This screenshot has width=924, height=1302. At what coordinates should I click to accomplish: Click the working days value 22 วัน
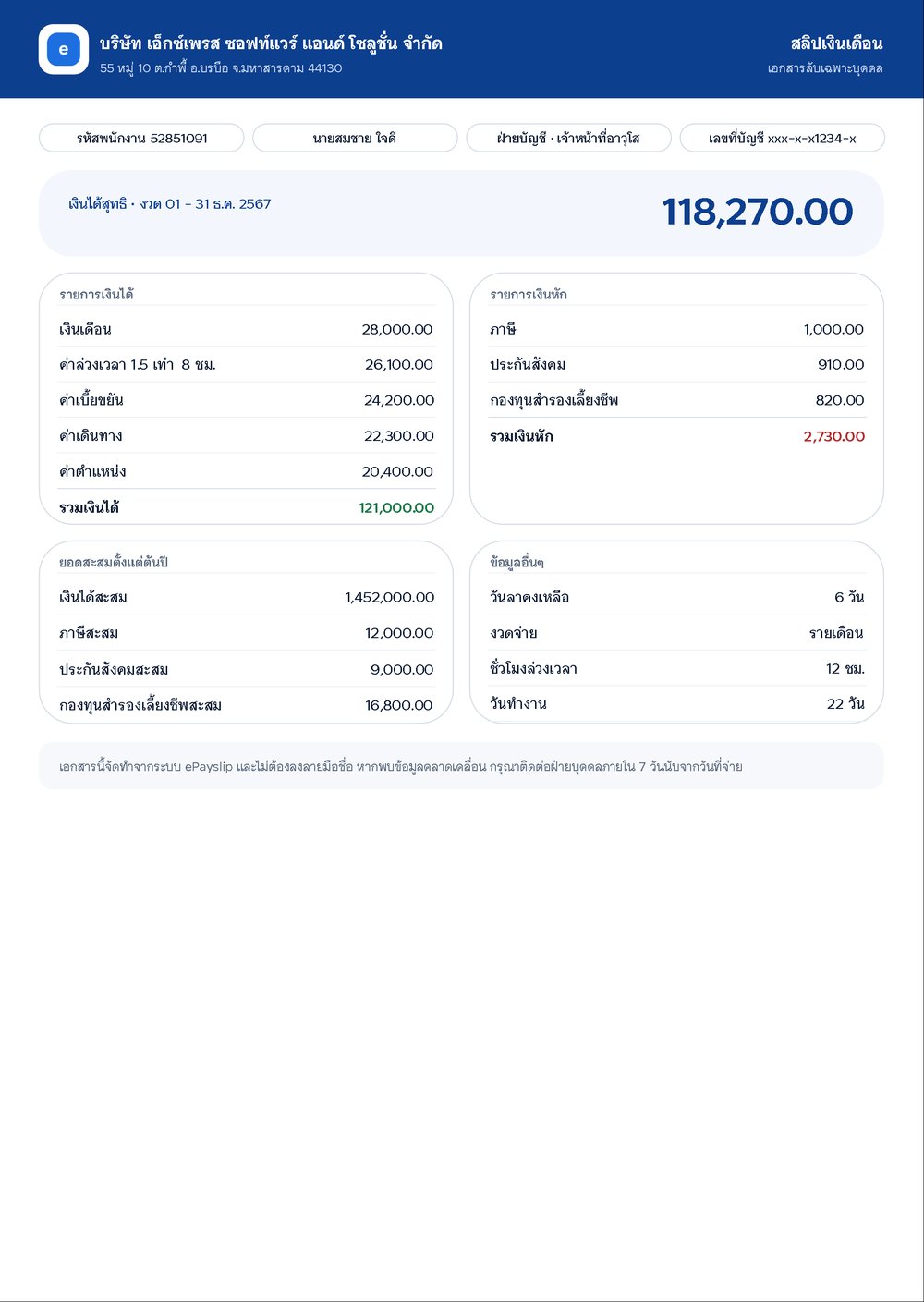click(x=845, y=703)
